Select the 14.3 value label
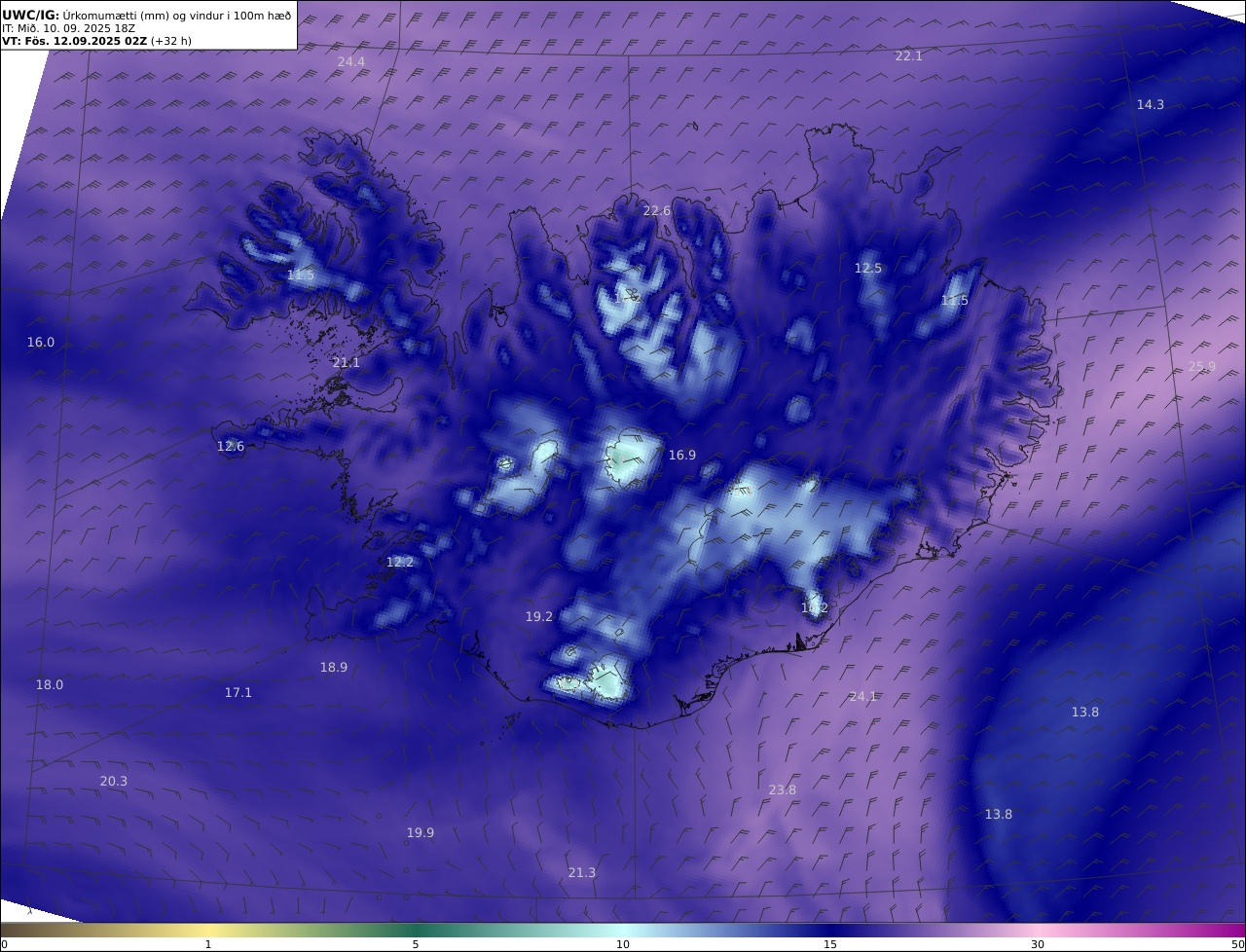 click(x=1151, y=104)
